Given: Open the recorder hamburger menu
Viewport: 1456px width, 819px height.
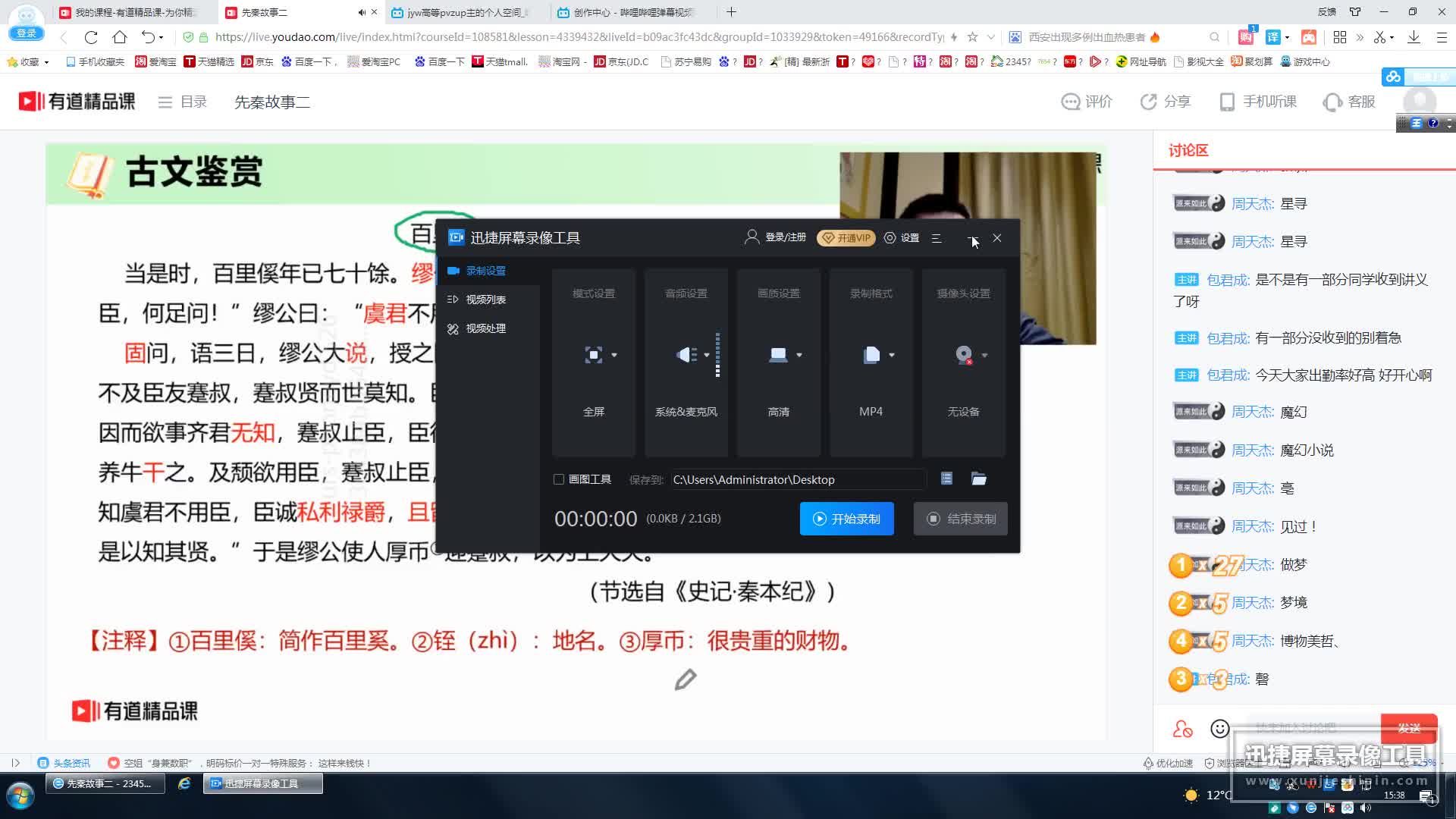Looking at the screenshot, I should point(937,238).
